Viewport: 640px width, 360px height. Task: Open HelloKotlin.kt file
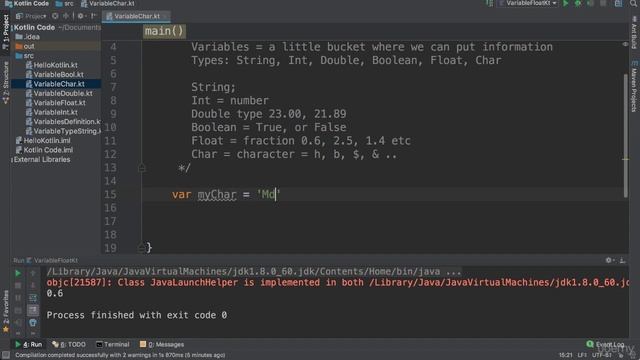[51, 65]
